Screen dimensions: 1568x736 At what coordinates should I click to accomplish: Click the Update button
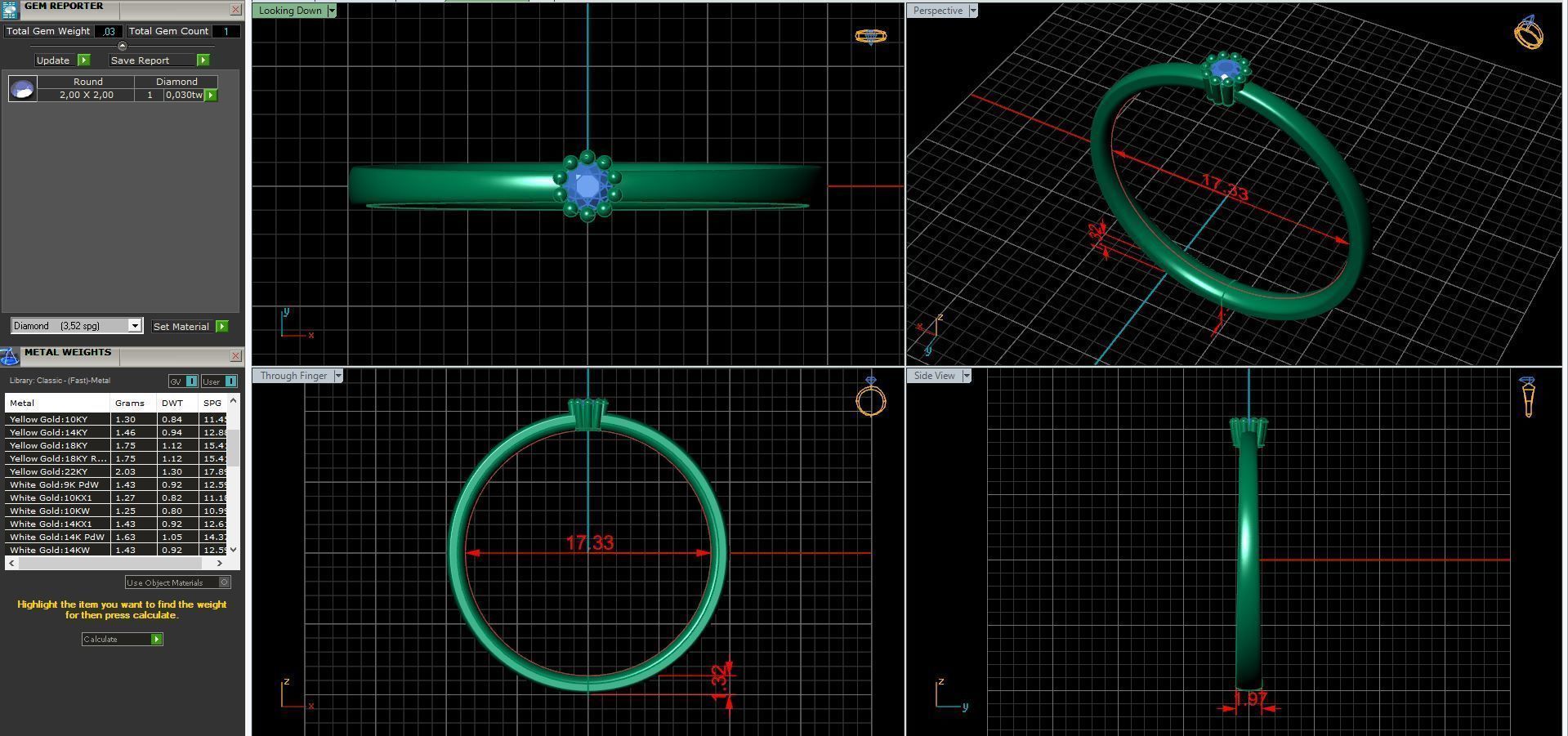pyautogui.click(x=54, y=60)
